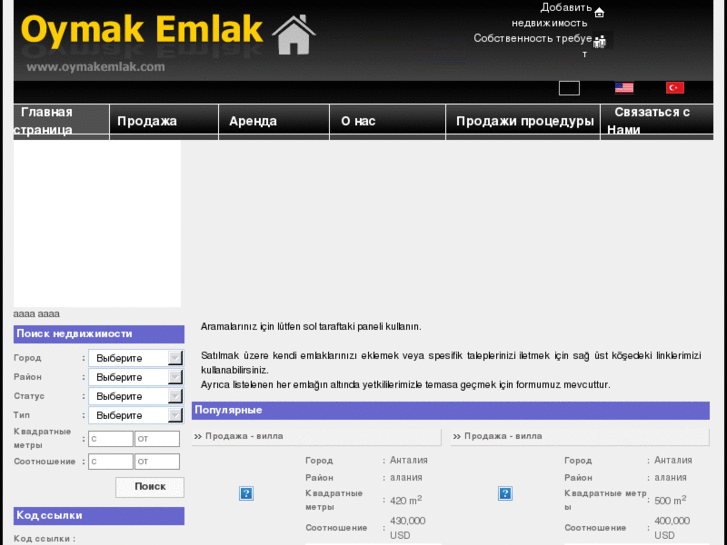The width and height of the screenshot is (727, 545).
Task: Click the Квадратные метры minimum field
Action: click(x=110, y=439)
